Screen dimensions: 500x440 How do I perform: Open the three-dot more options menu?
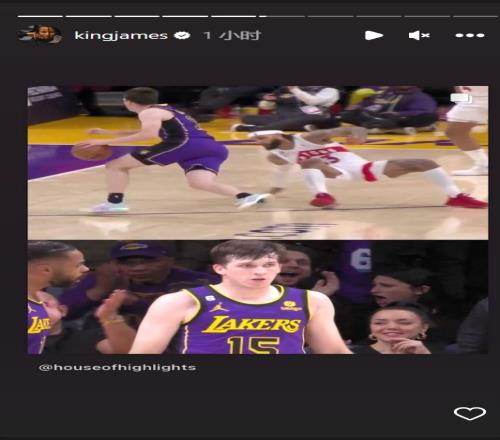pos(470,35)
